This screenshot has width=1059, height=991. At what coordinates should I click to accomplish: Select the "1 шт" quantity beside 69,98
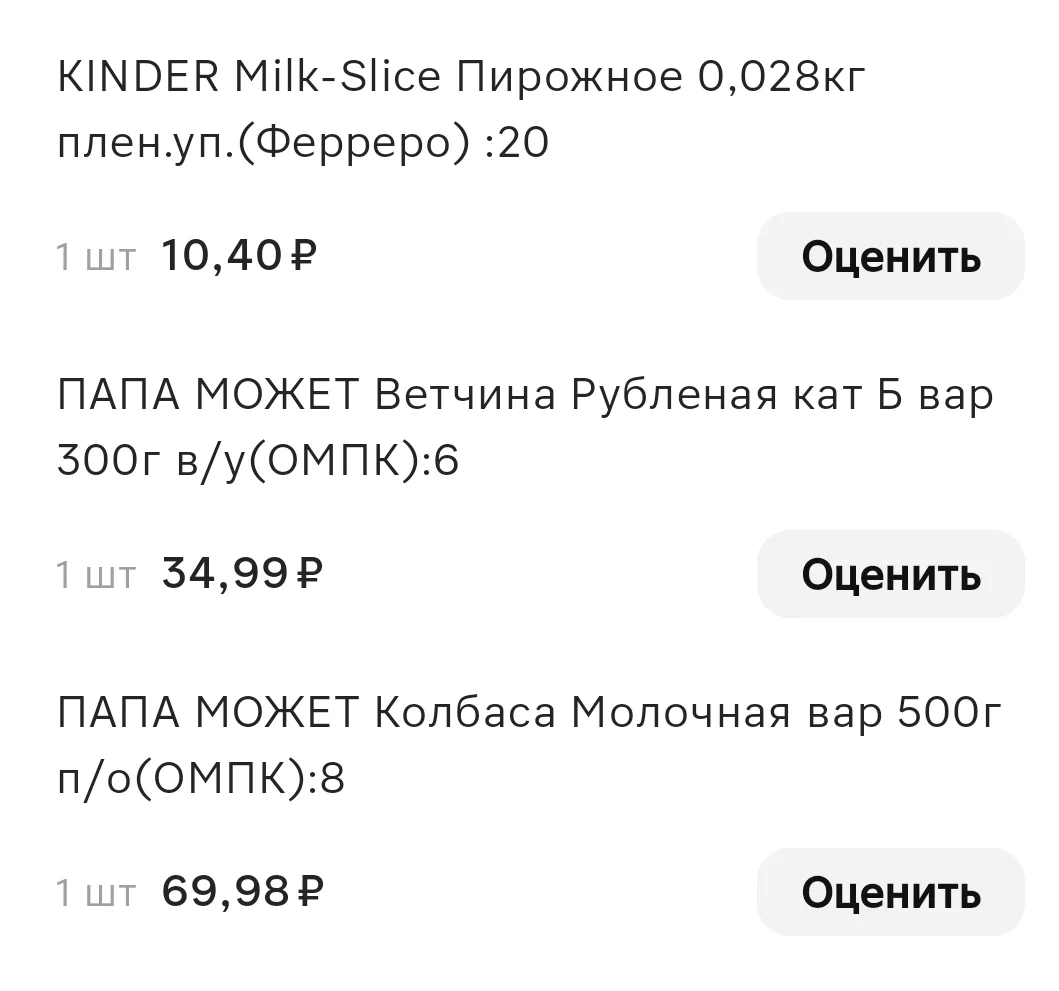(x=97, y=894)
